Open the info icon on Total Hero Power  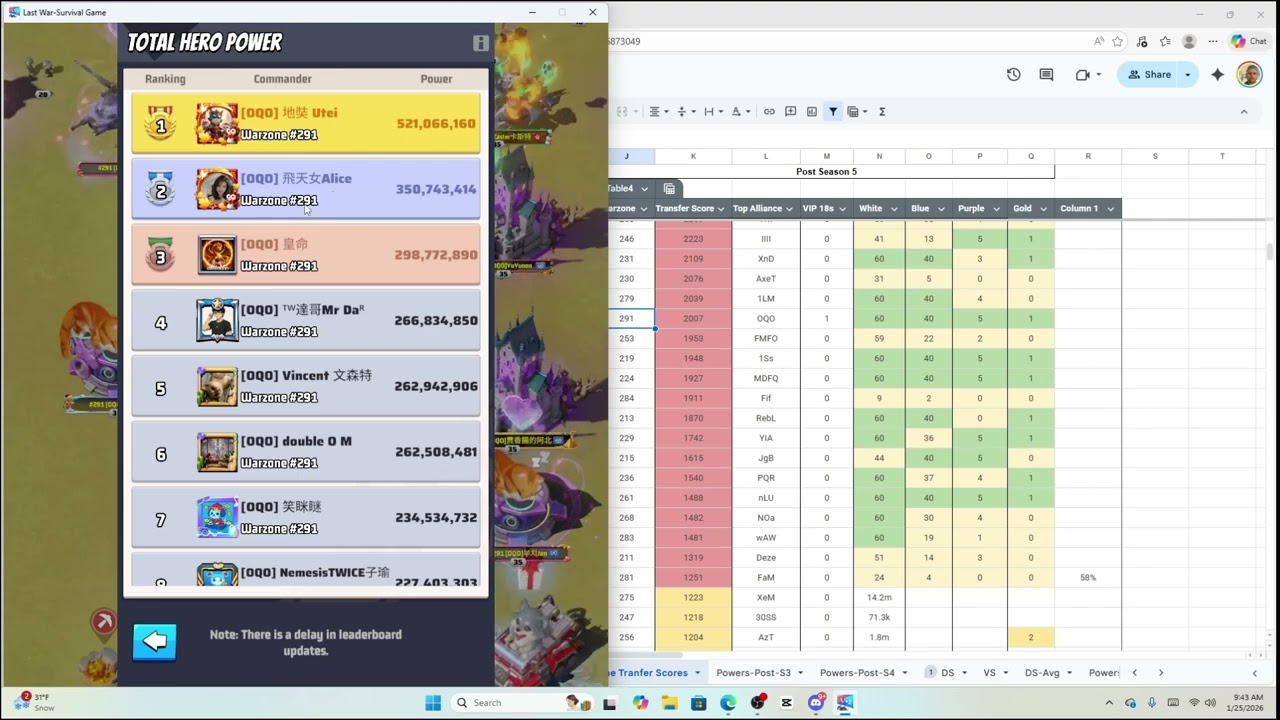(481, 43)
